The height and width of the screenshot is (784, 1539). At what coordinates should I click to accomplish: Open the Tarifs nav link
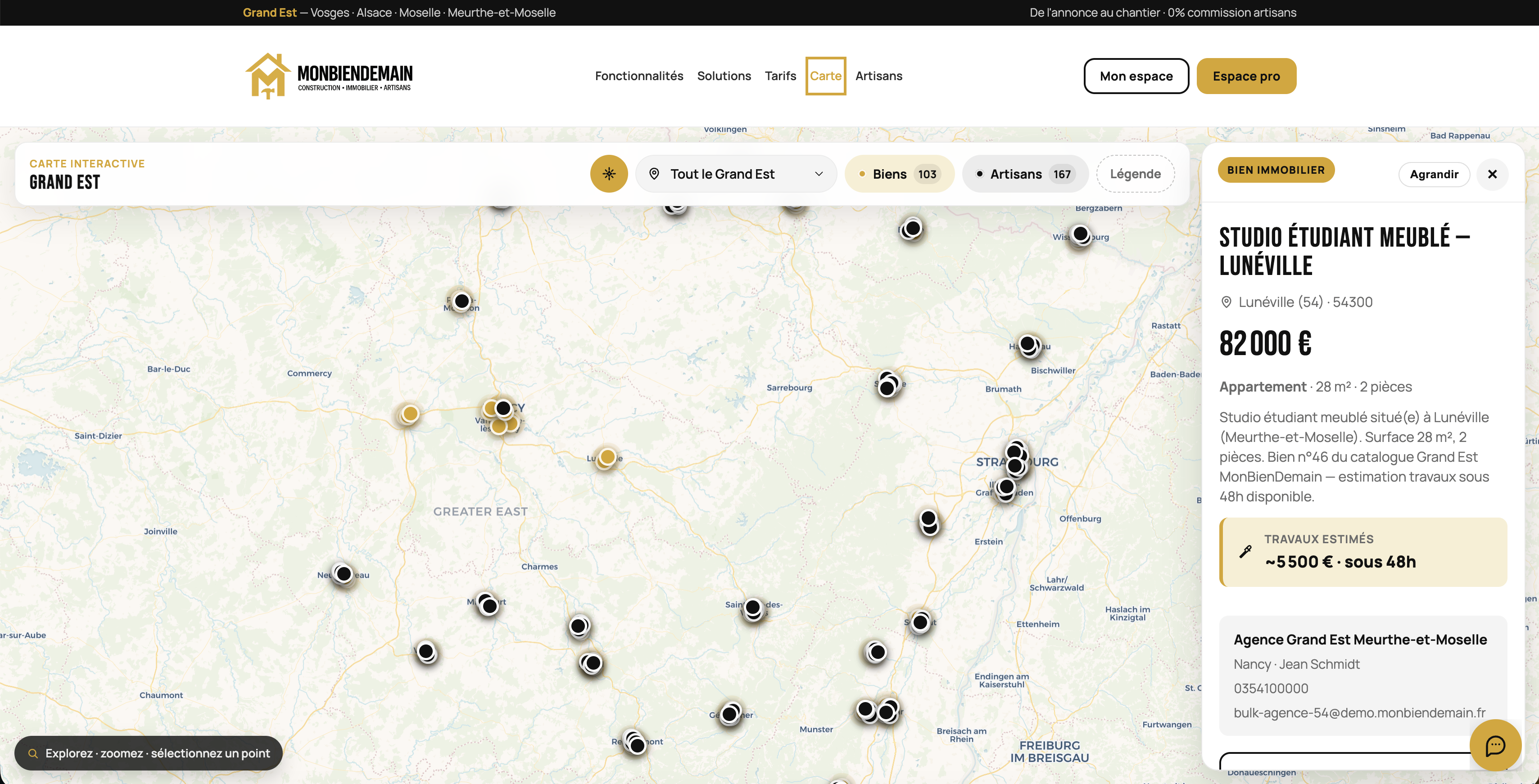(x=780, y=76)
